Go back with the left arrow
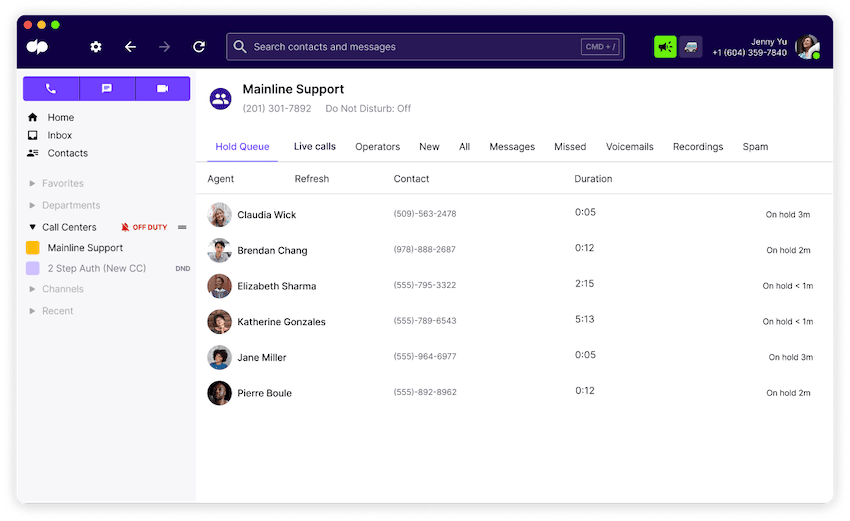850x521 pixels. tap(130, 47)
